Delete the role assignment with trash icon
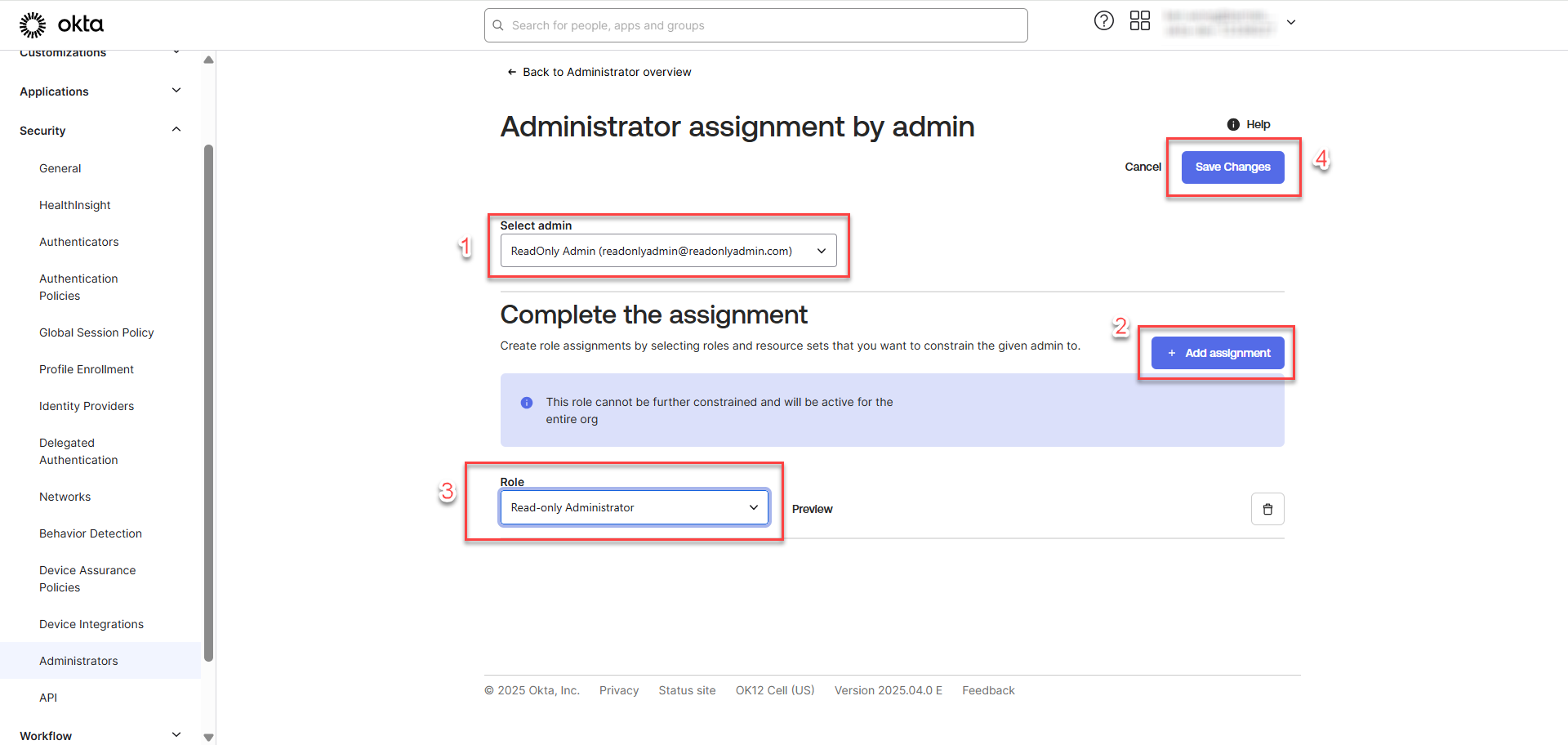Screen dimensions: 1568x745 [x=1267, y=509]
